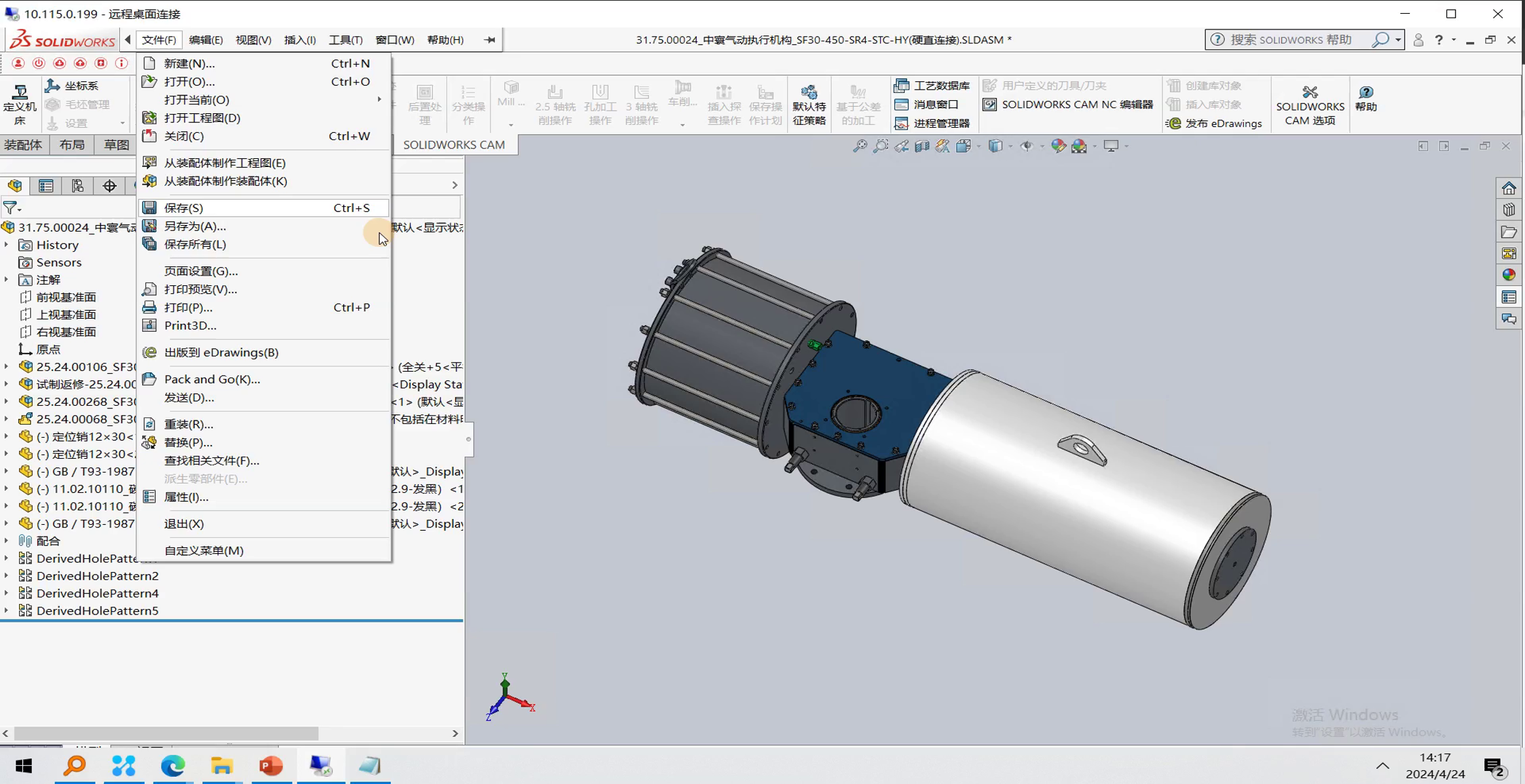This screenshot has height=784, width=1525.
Task: Open the 工艺数据库 tool
Action: pos(932,86)
